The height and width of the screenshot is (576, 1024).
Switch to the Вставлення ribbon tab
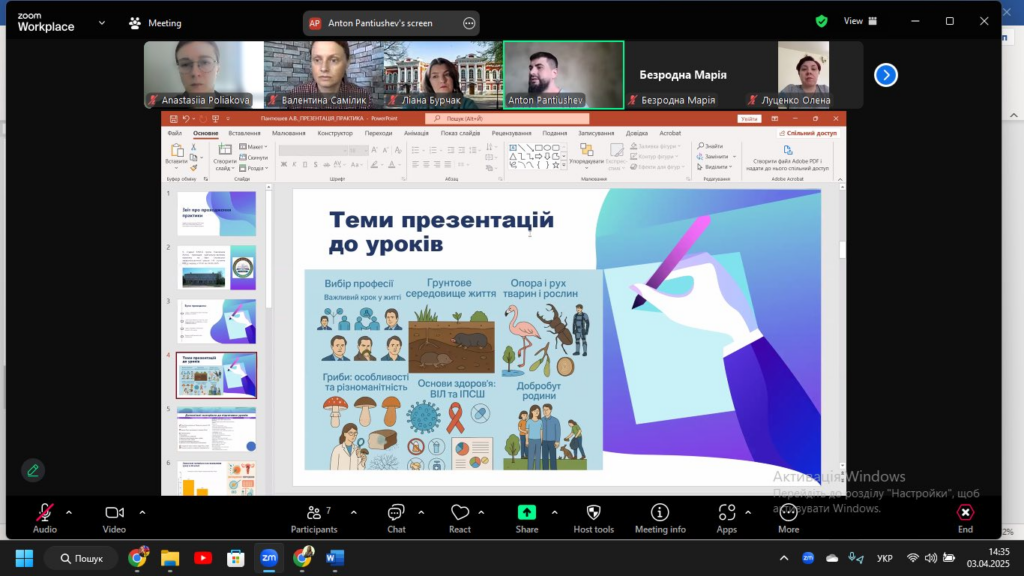point(244,133)
